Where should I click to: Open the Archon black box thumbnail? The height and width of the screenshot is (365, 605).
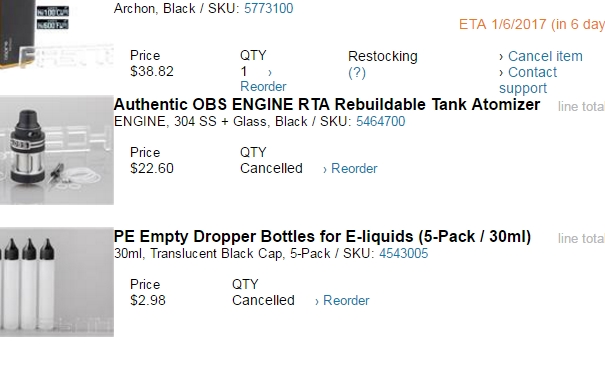pos(57,35)
